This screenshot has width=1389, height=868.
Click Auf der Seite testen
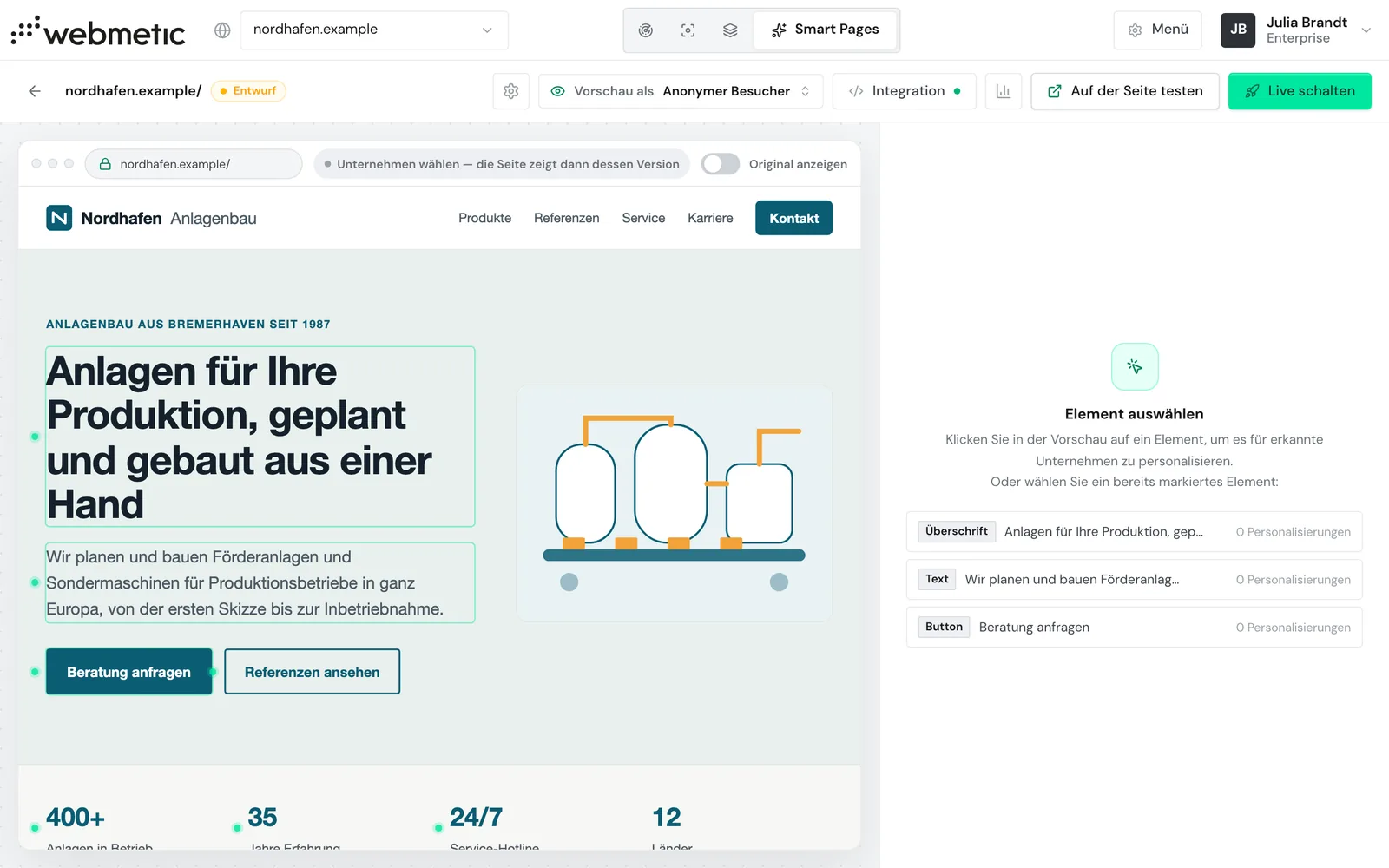click(x=1125, y=91)
